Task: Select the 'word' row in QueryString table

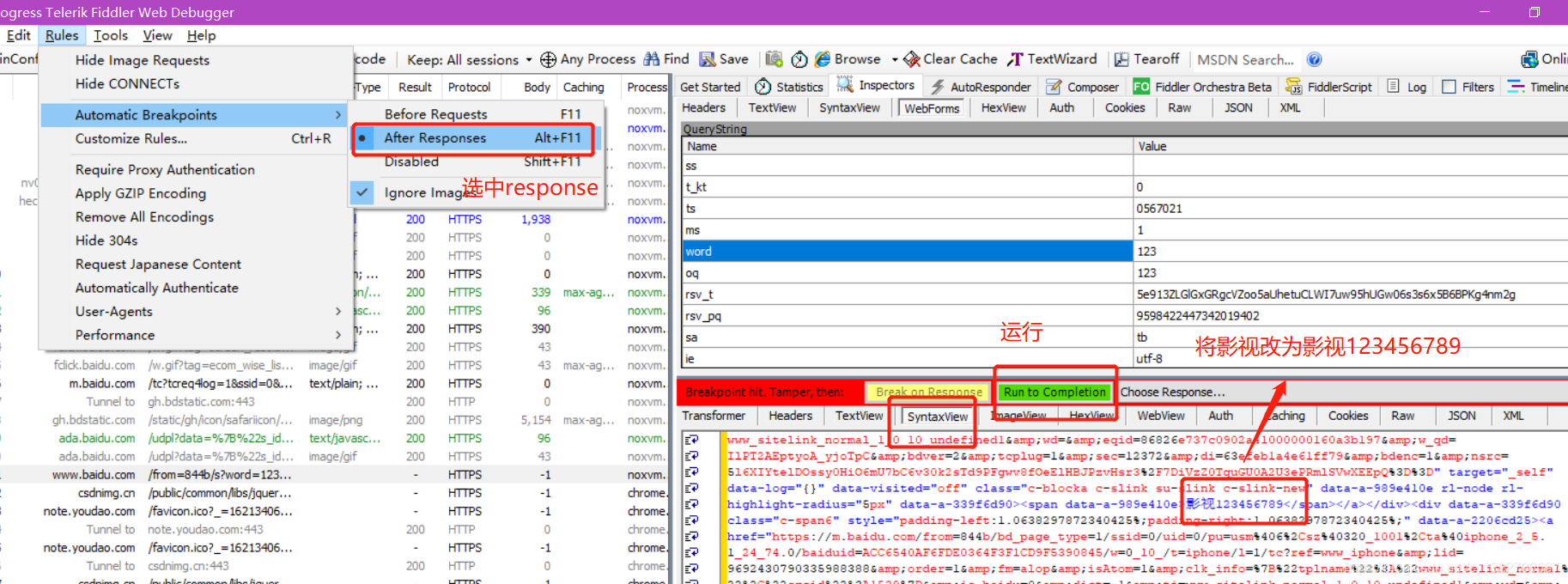Action: pos(1124,251)
